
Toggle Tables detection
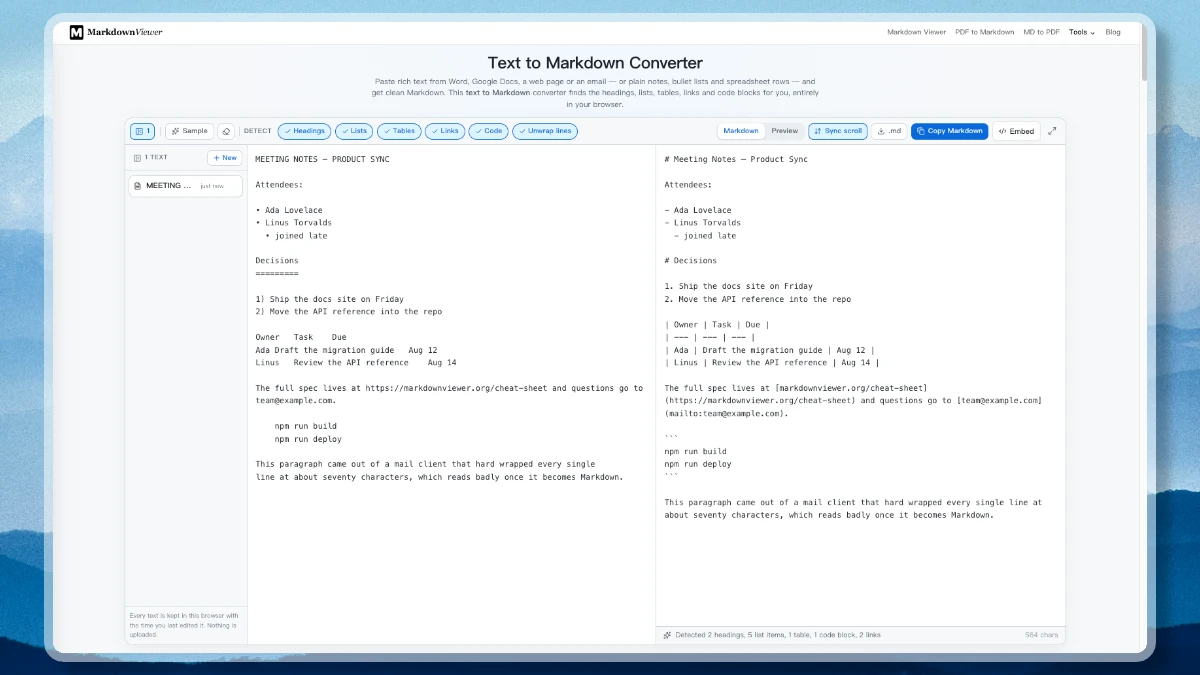coord(399,131)
